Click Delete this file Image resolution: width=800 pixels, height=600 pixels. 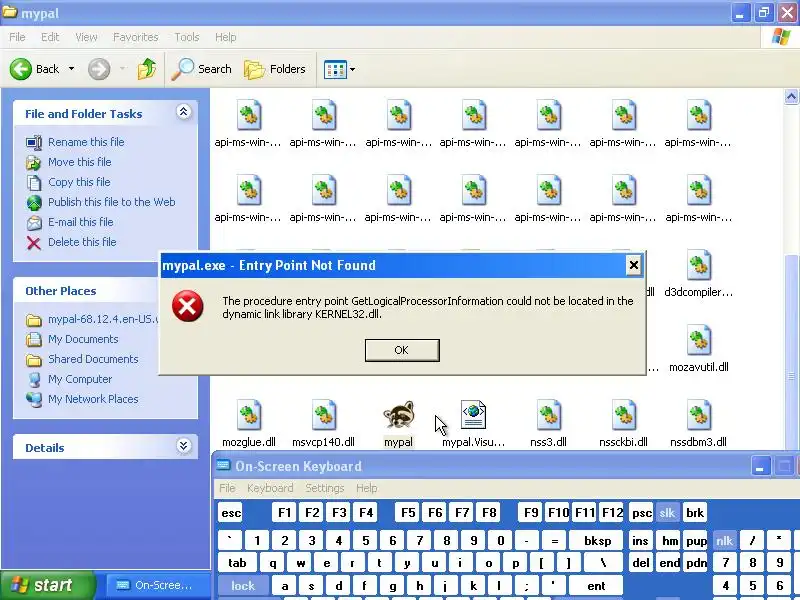(x=82, y=242)
